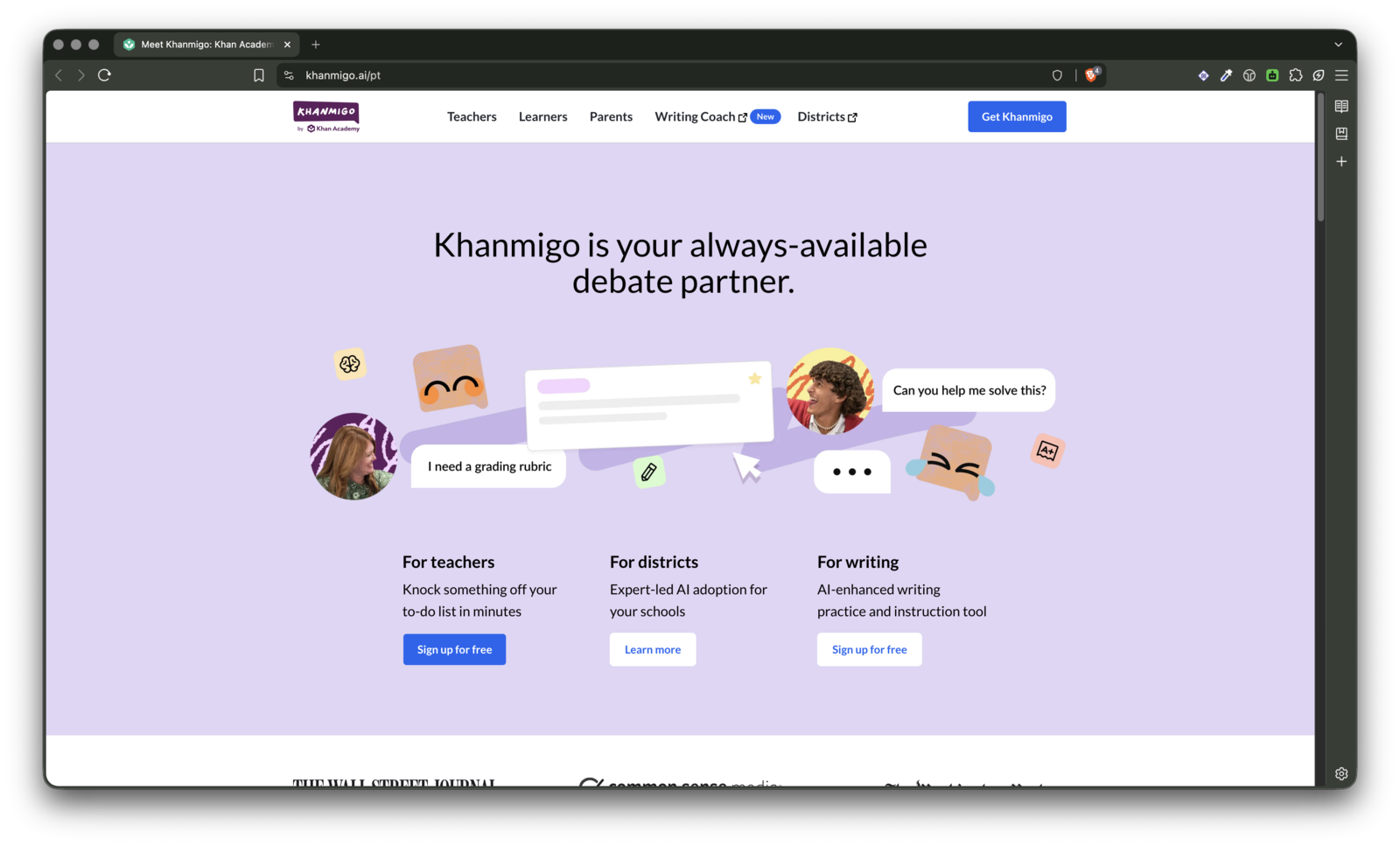Viewport: 1400px width, 846px height.
Task: Click the Khanmigo logo
Action: (326, 116)
